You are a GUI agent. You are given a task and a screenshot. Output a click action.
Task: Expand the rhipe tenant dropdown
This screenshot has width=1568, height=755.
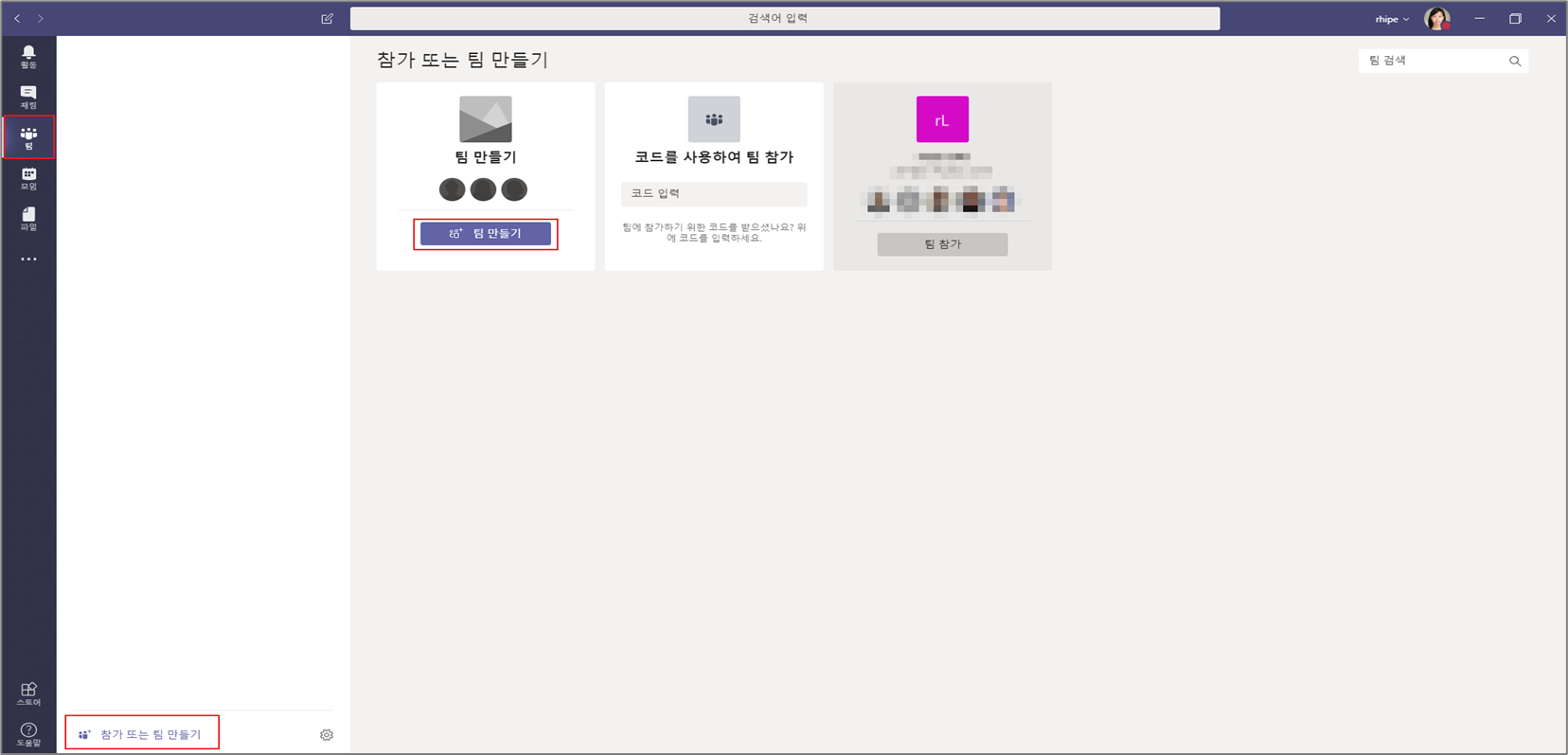point(1392,19)
